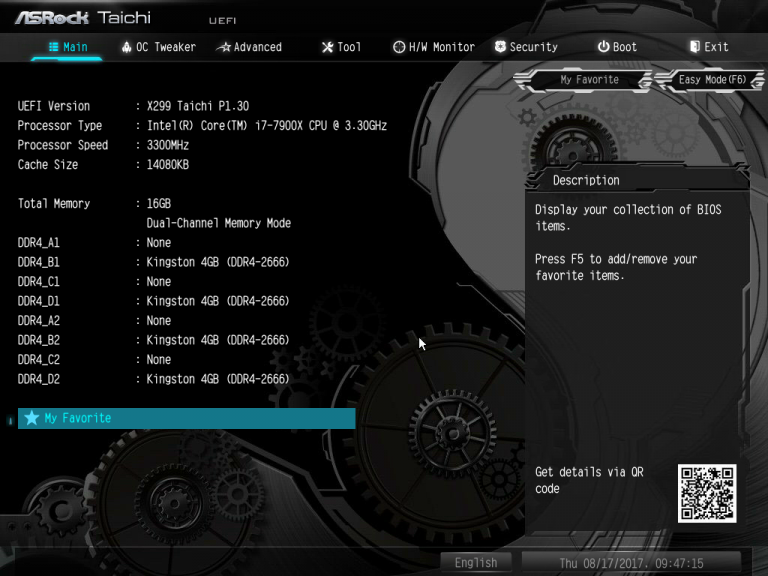
Task: Switch to Easy Mode (F6)
Action: click(710, 80)
